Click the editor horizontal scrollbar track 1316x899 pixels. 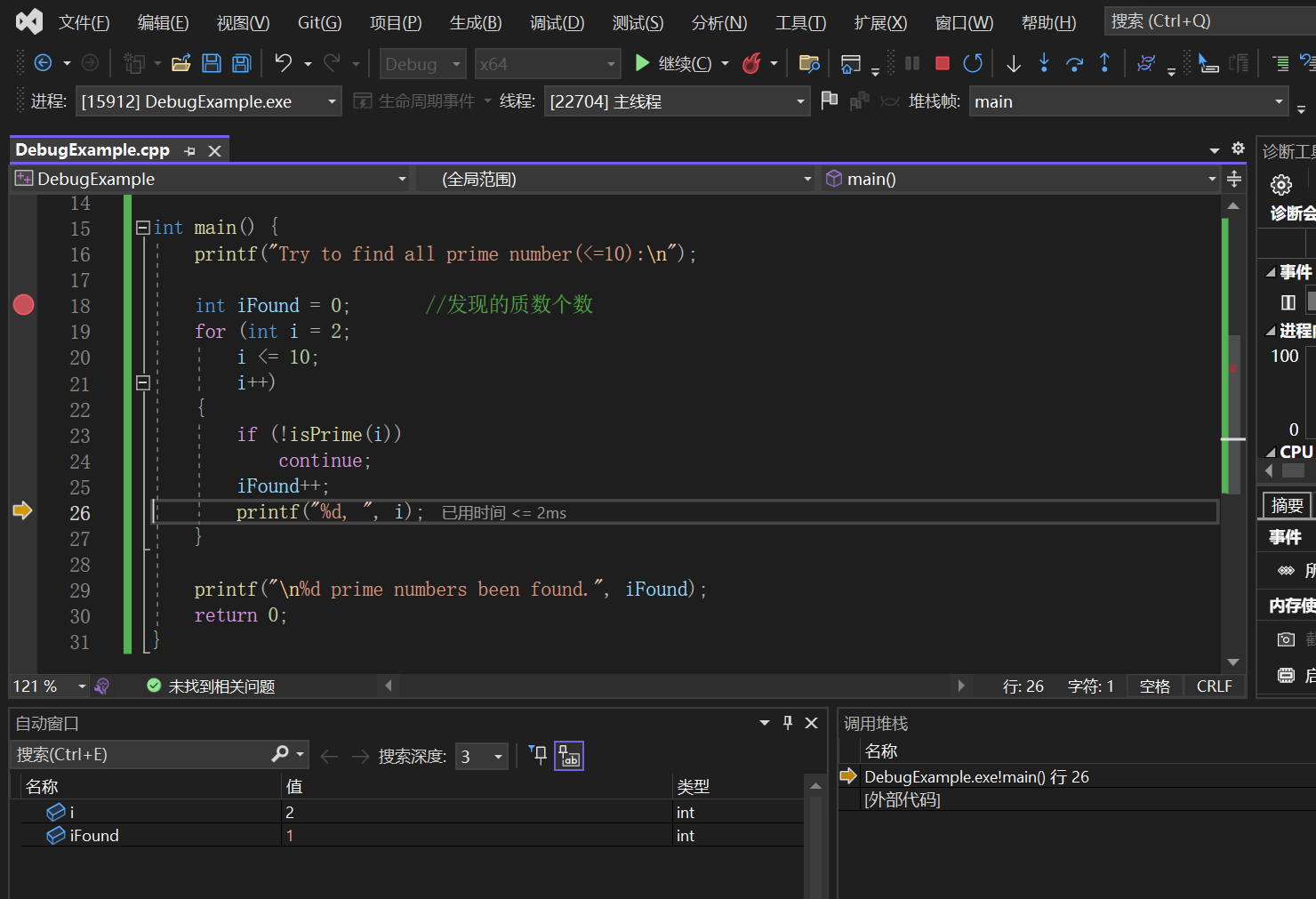676,686
